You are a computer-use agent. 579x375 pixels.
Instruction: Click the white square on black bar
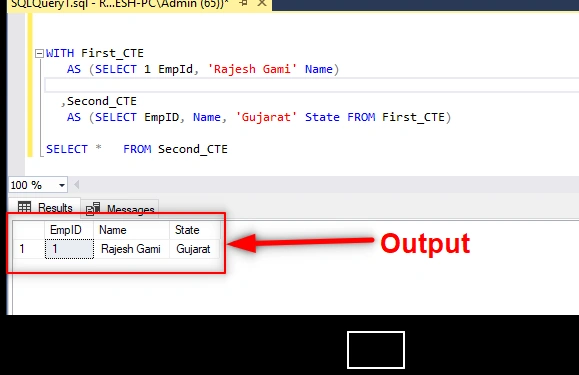point(376,350)
